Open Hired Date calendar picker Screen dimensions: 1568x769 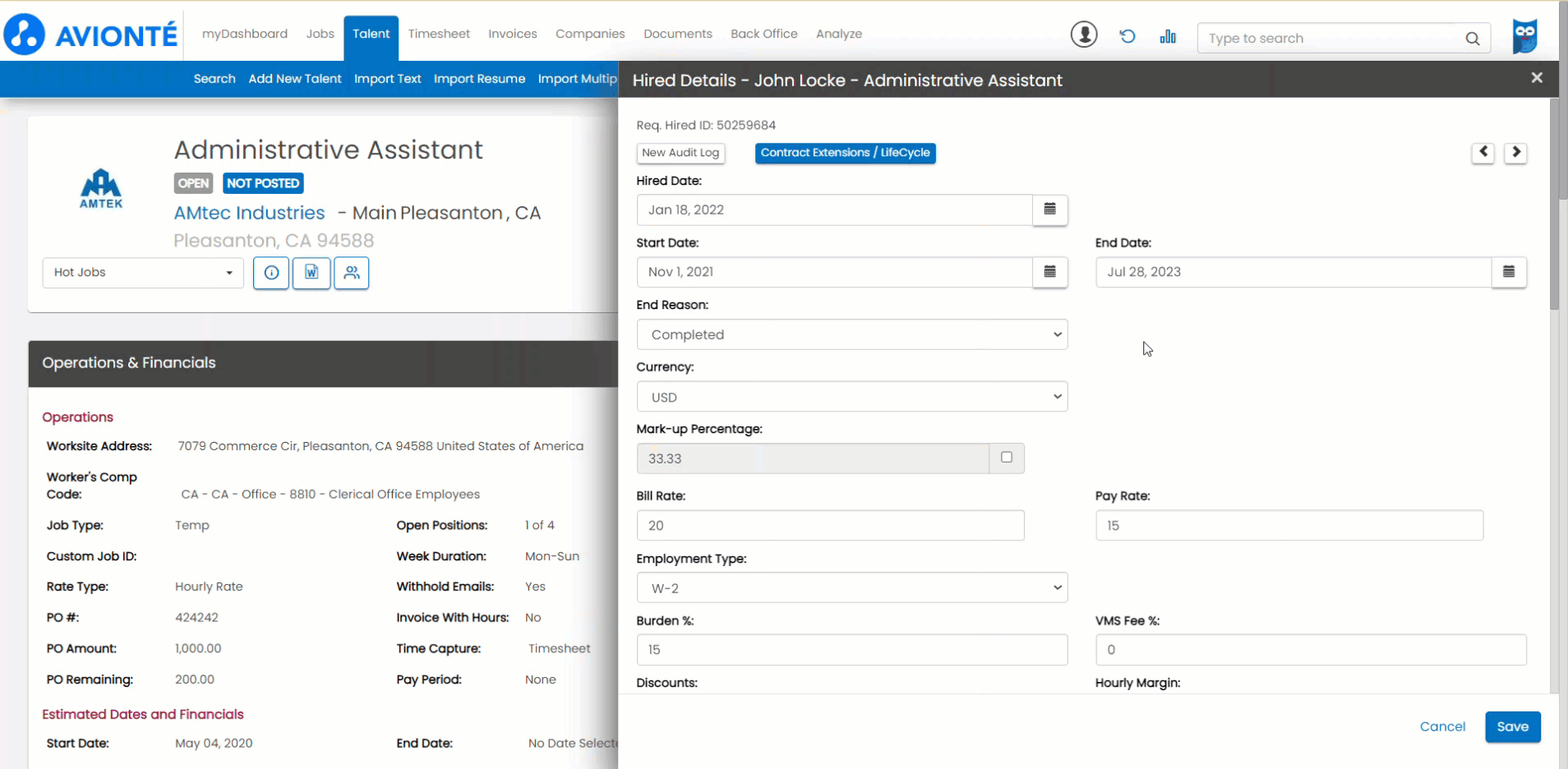1049,210
